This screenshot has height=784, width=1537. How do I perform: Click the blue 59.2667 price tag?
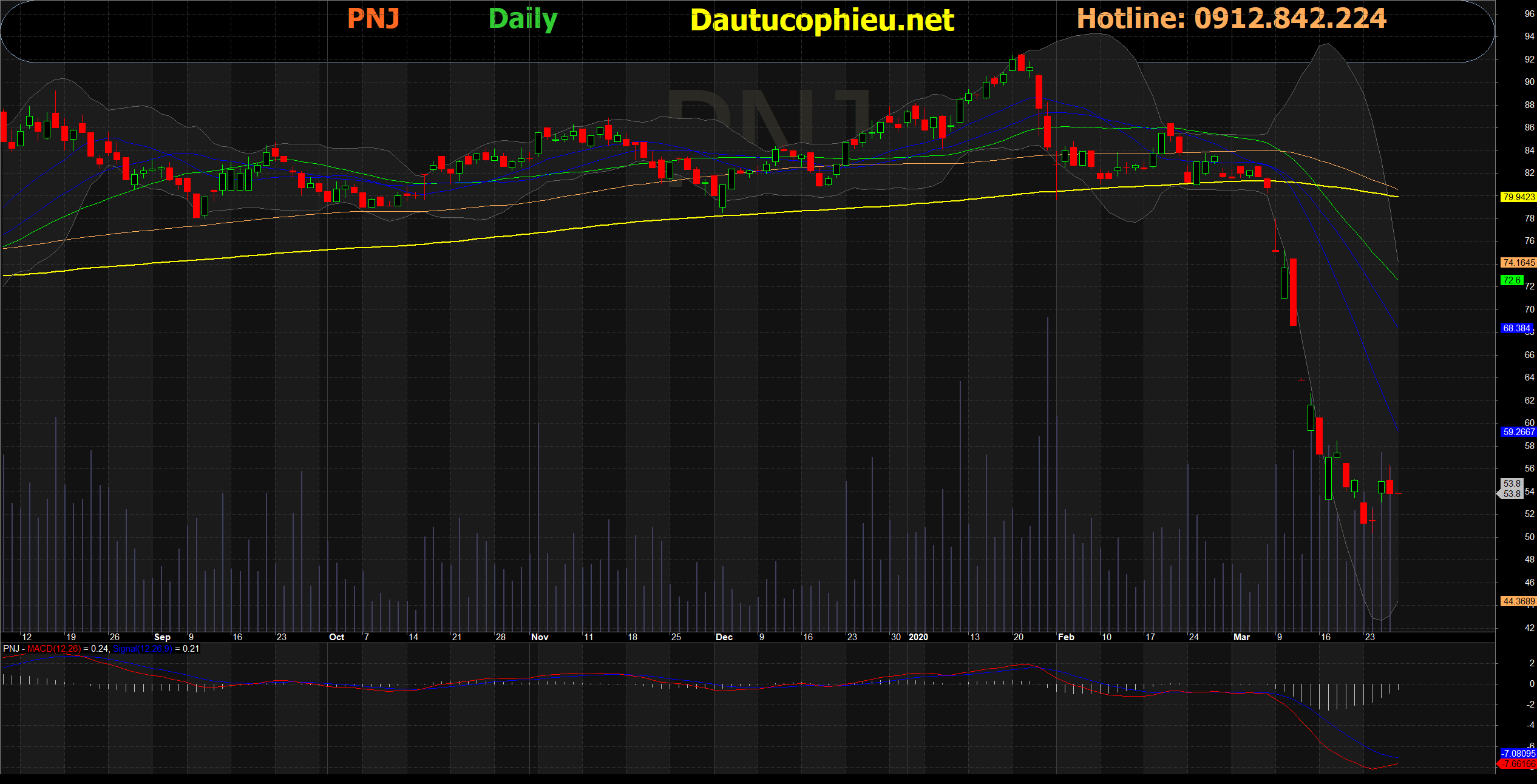pos(1518,432)
